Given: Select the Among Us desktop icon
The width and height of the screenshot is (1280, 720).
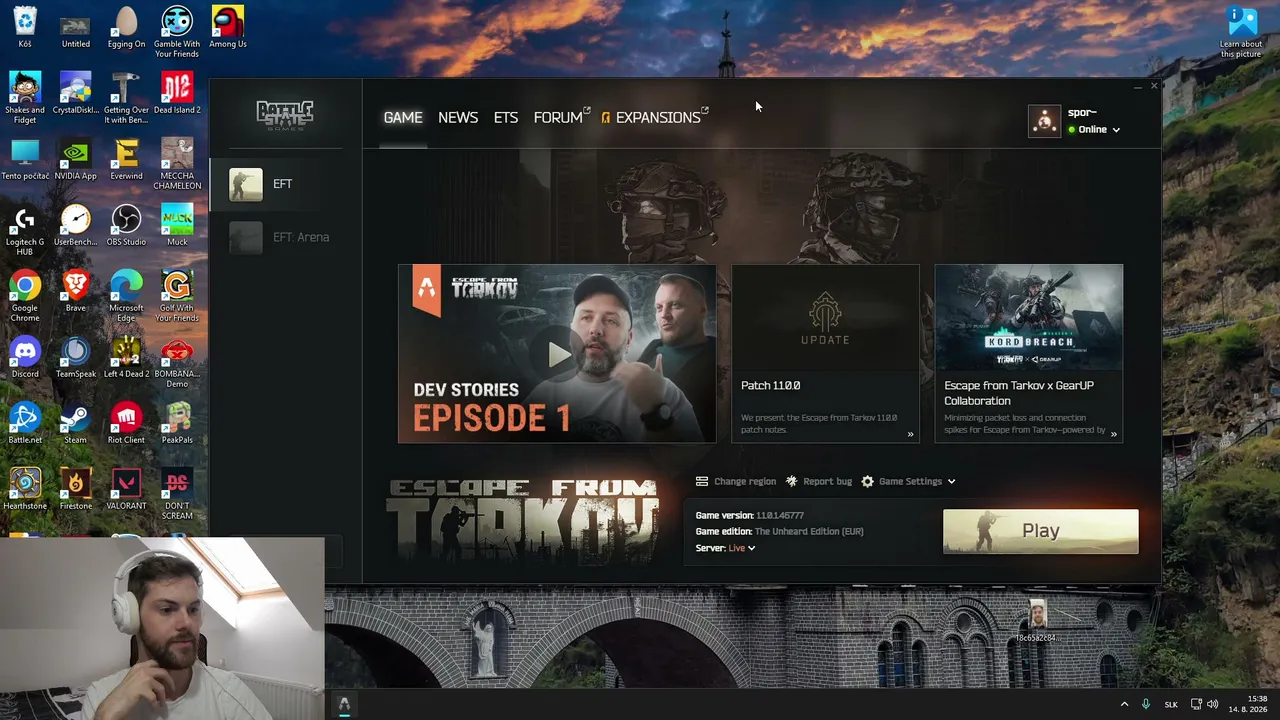Looking at the screenshot, I should click(x=228, y=27).
